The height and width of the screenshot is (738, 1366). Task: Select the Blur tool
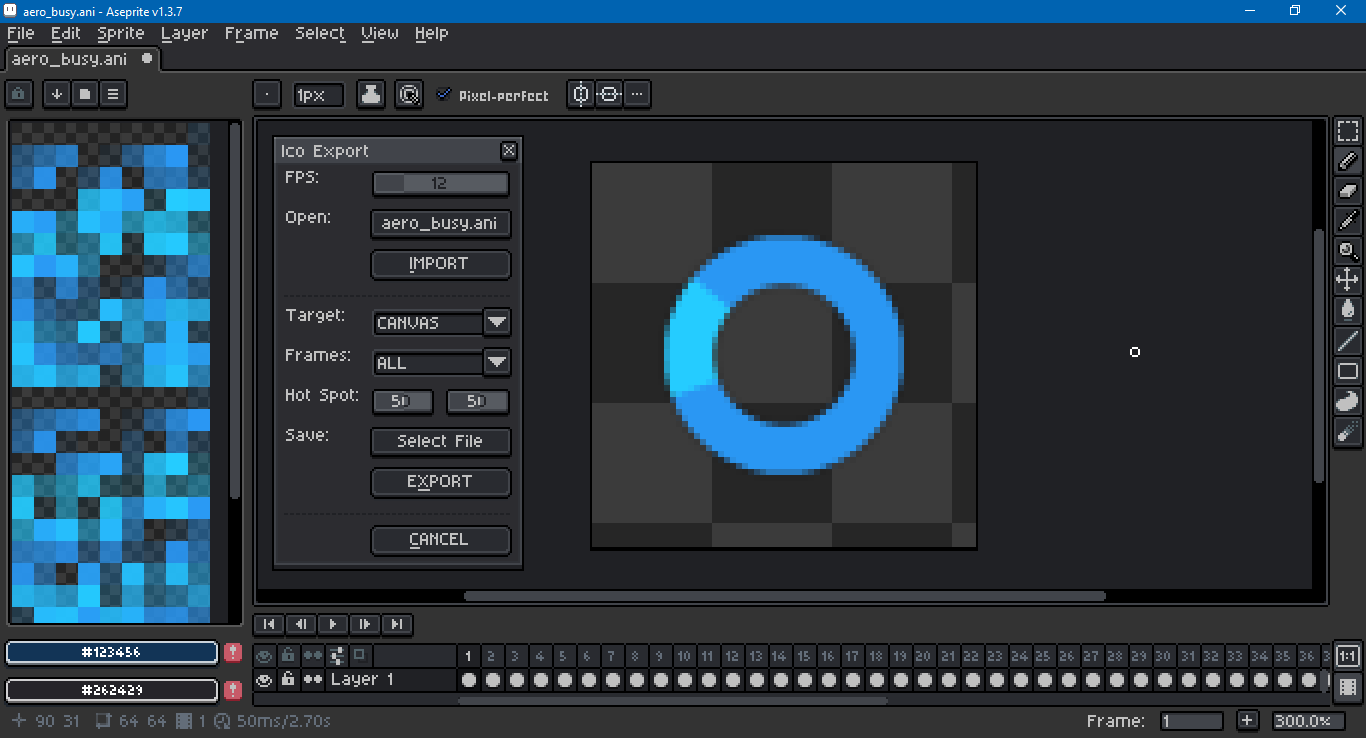tap(1348, 431)
